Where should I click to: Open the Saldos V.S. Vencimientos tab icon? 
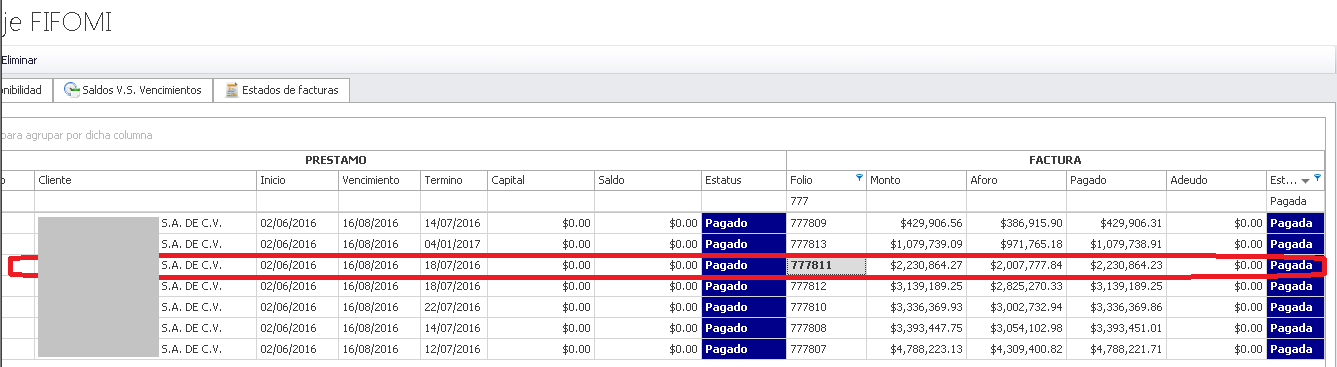[72, 90]
